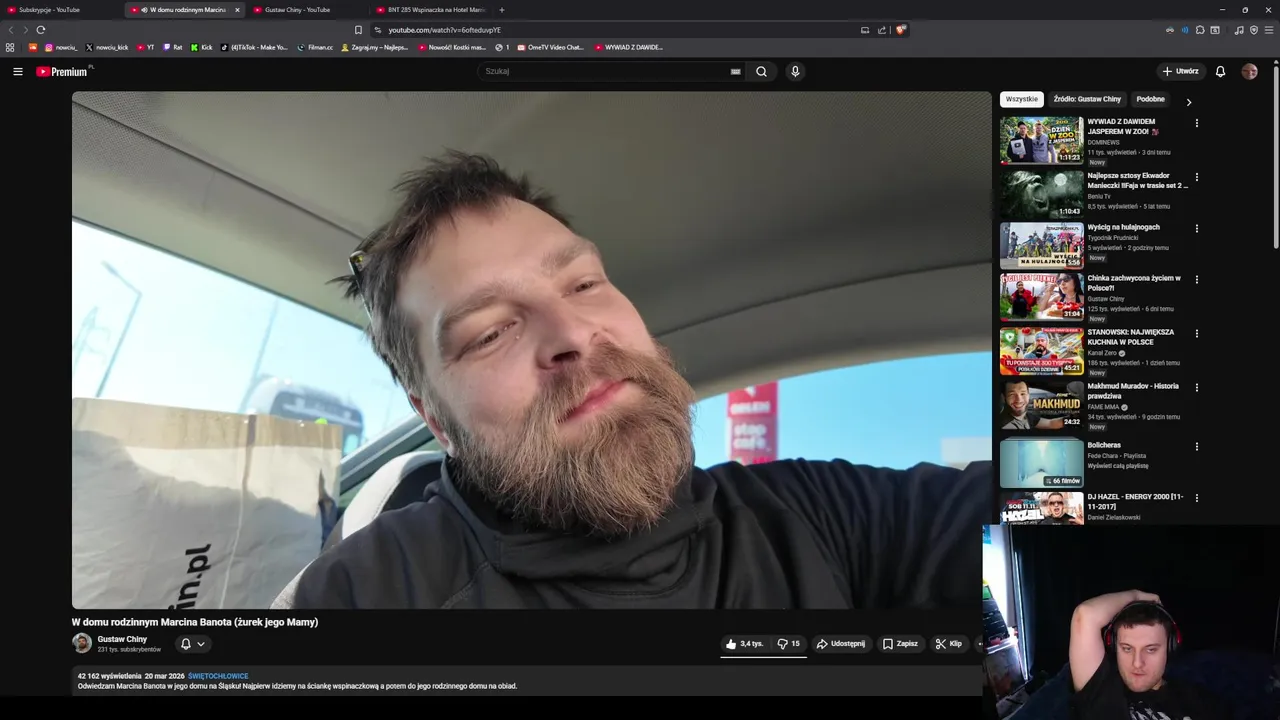Viewport: 1280px width, 720px height.
Task: Open the browser main menu
Action: pos(1269,30)
